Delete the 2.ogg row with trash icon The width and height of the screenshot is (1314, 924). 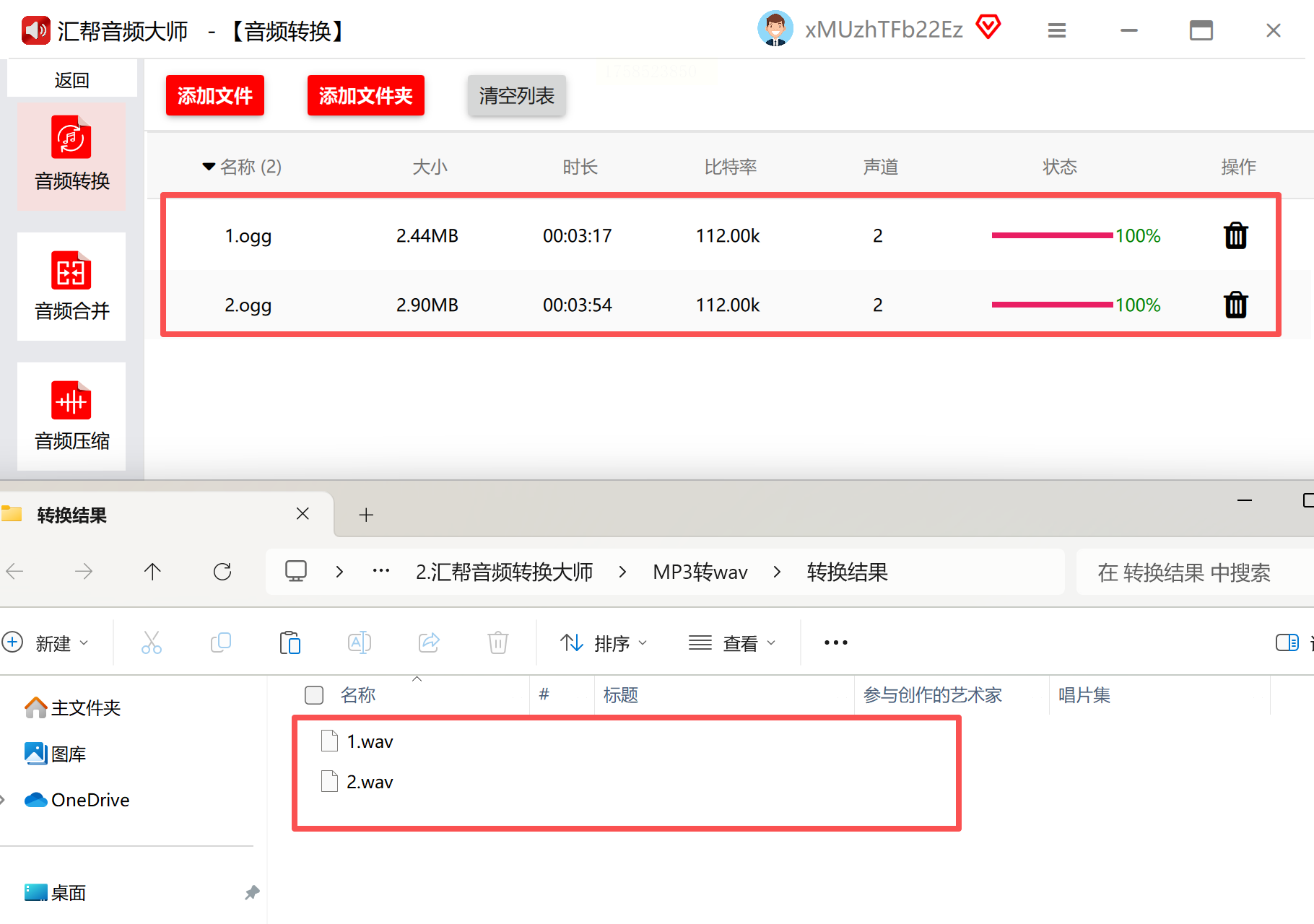[1236, 305]
